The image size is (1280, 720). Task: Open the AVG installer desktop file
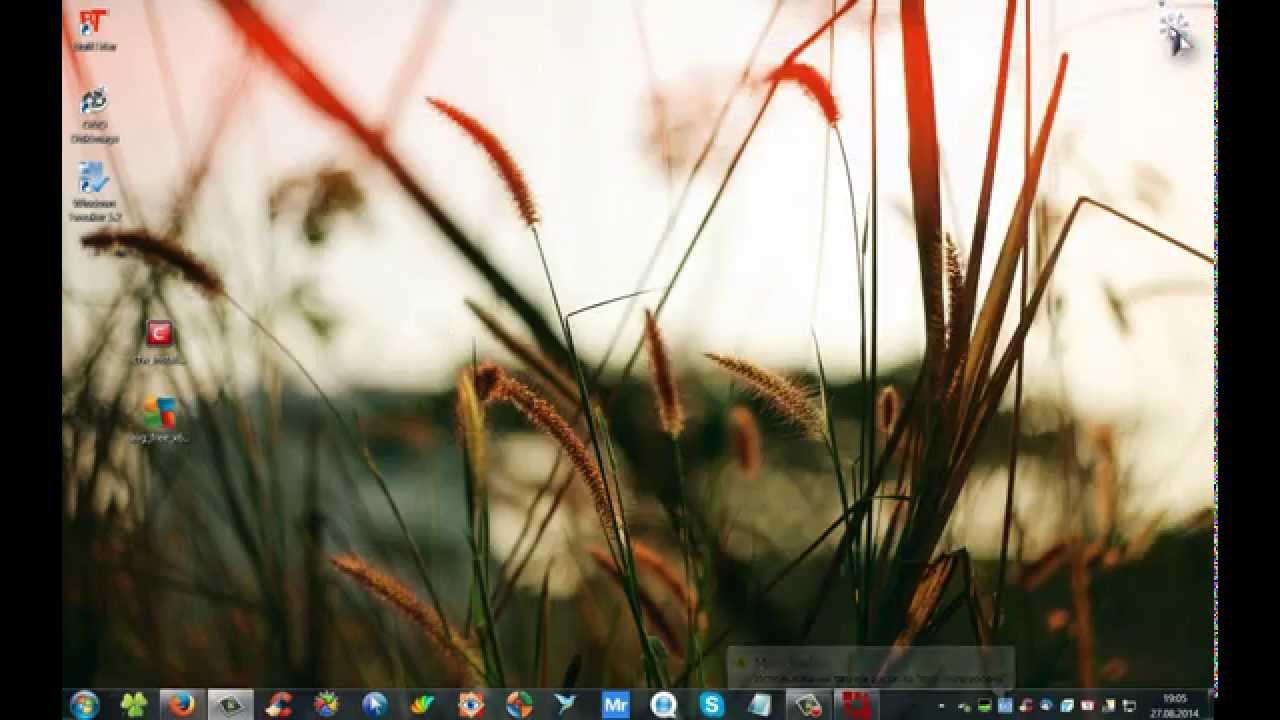point(159,420)
